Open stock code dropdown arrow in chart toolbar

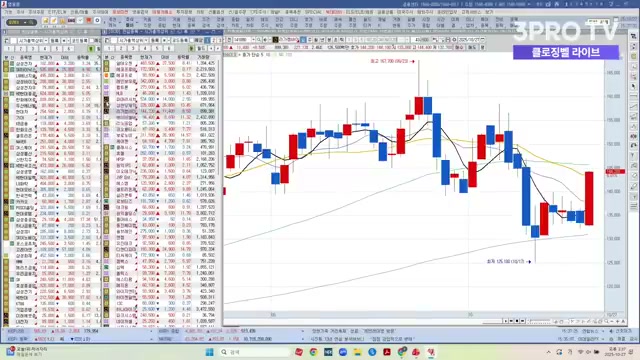253,40
